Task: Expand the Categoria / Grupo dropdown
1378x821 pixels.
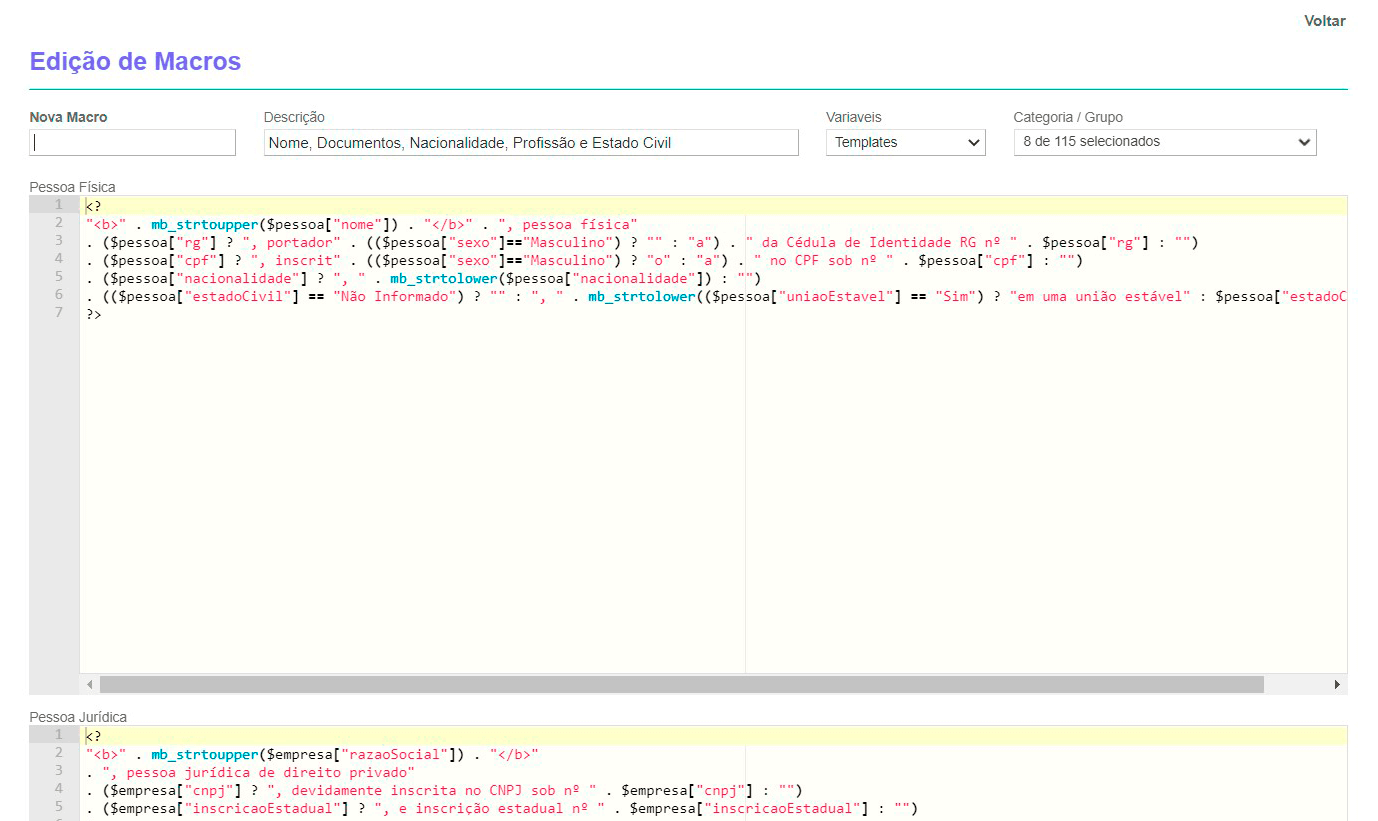Action: click(1164, 142)
